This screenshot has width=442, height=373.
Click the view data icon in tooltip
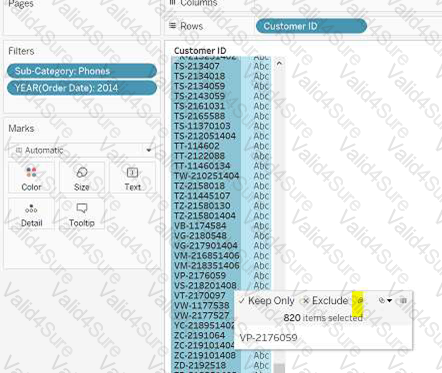pyautogui.click(x=403, y=301)
